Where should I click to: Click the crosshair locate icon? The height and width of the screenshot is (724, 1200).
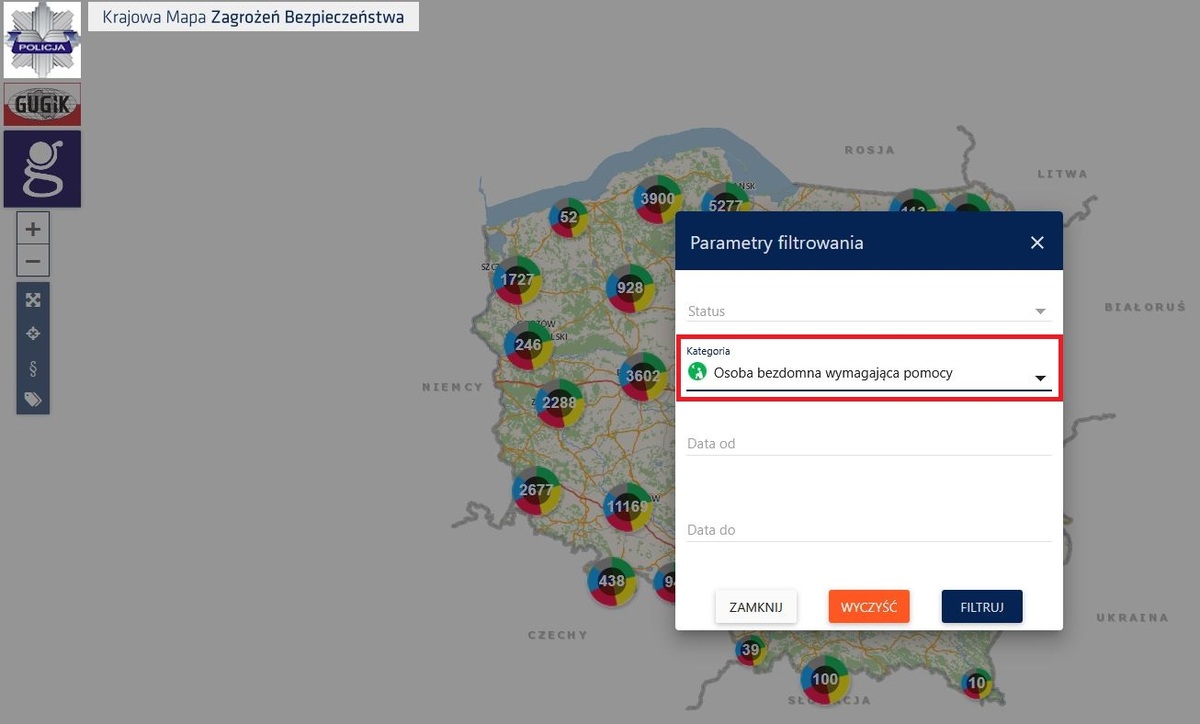pos(33,333)
